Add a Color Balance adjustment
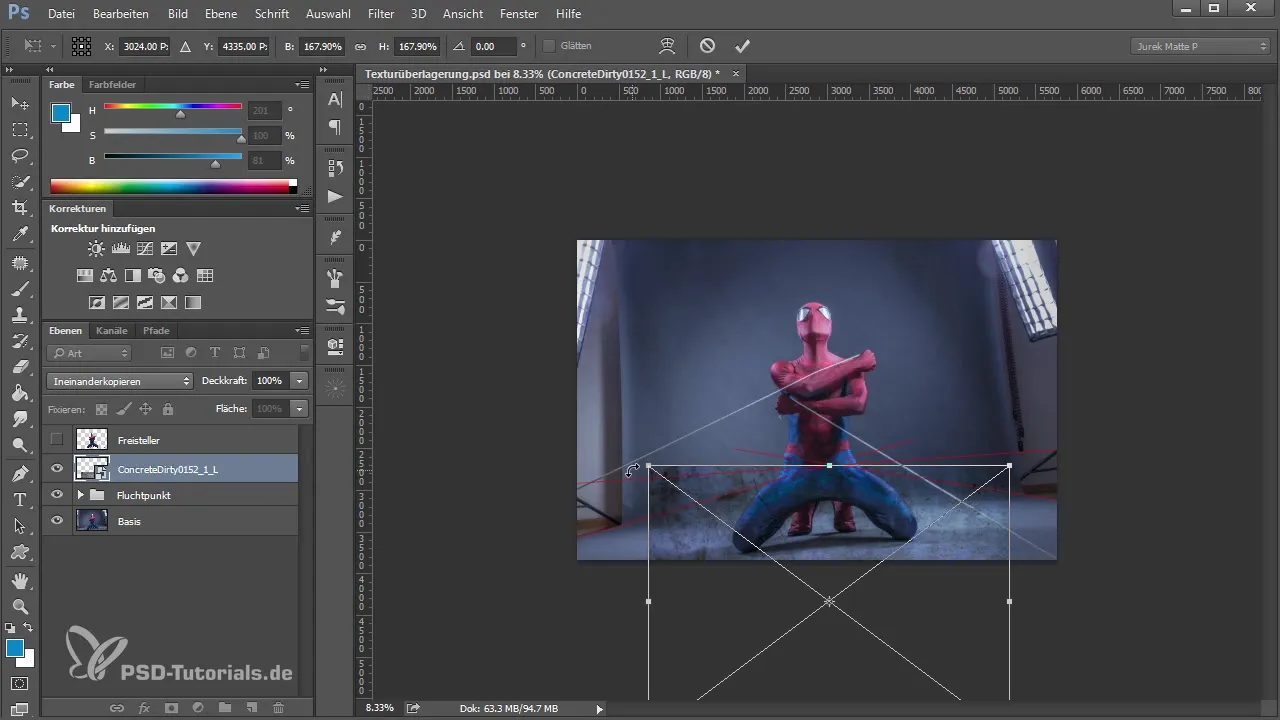 click(109, 275)
